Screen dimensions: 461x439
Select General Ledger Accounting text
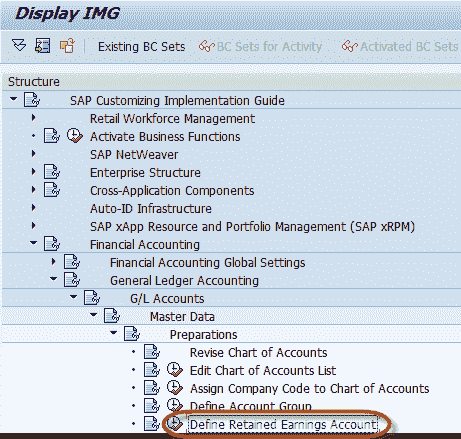(184, 280)
